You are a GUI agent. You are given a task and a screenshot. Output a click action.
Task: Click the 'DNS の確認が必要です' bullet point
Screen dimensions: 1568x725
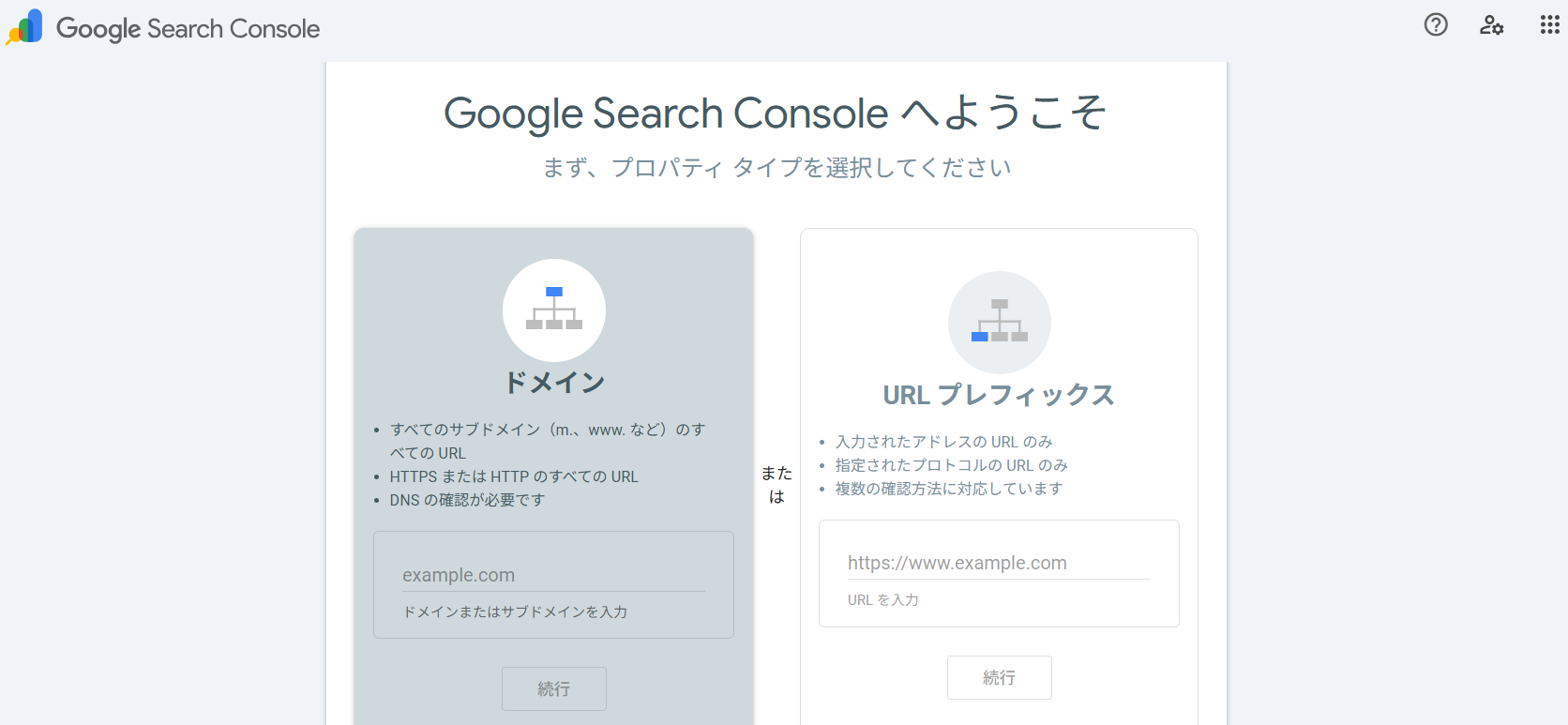point(467,500)
